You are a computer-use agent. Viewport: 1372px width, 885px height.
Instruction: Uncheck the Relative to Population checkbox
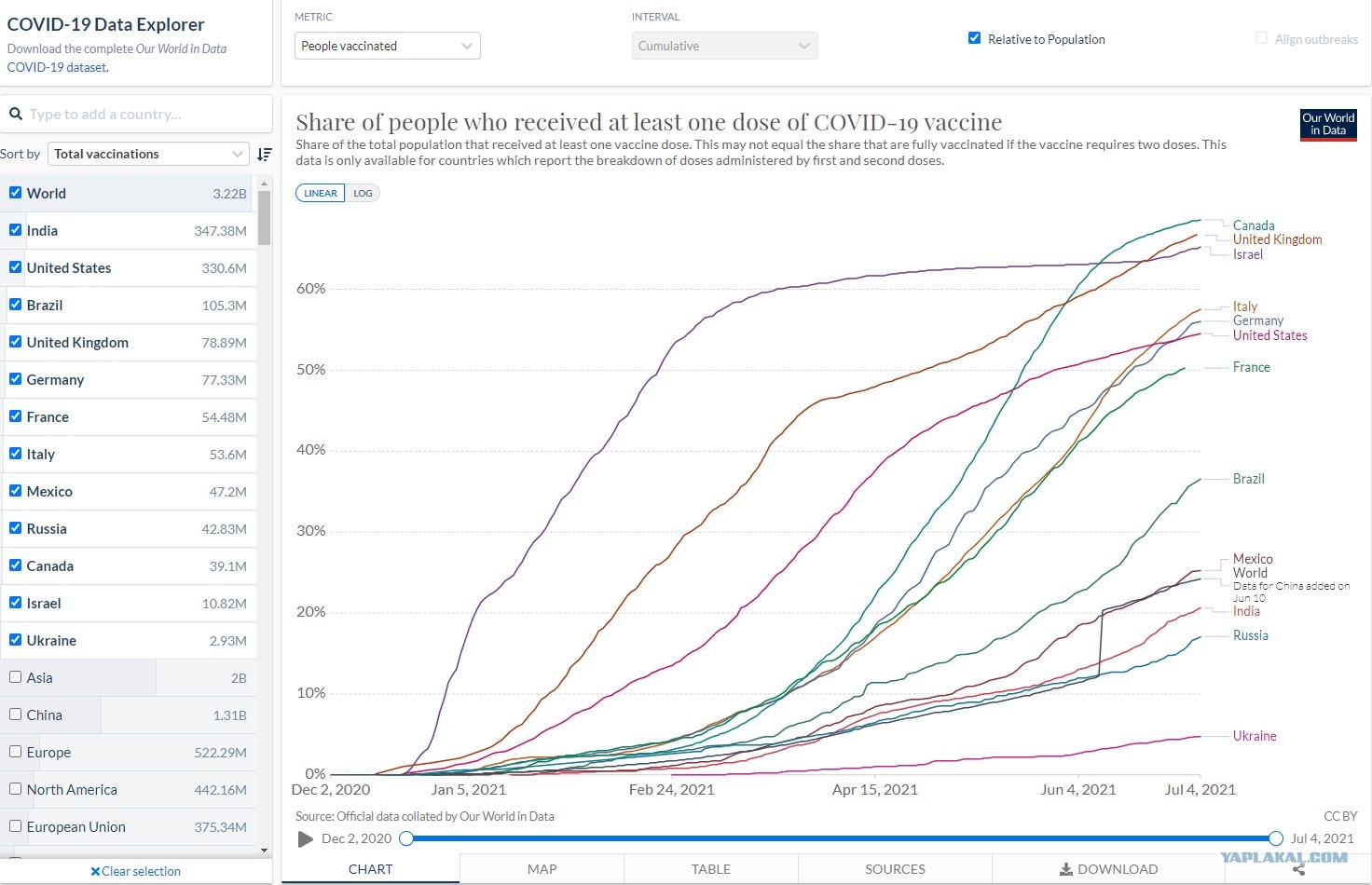[974, 38]
